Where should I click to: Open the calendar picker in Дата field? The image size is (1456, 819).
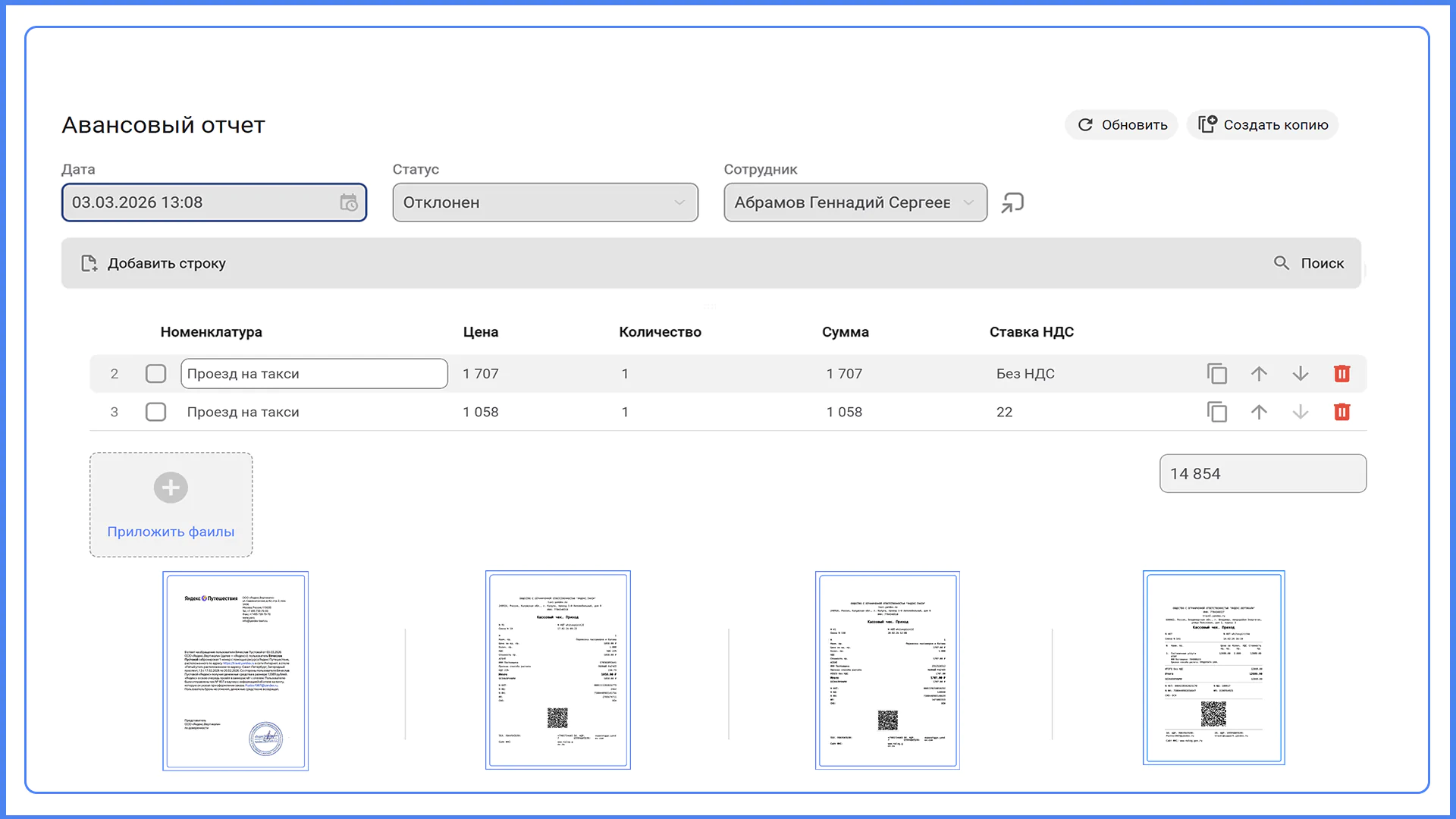coord(348,202)
